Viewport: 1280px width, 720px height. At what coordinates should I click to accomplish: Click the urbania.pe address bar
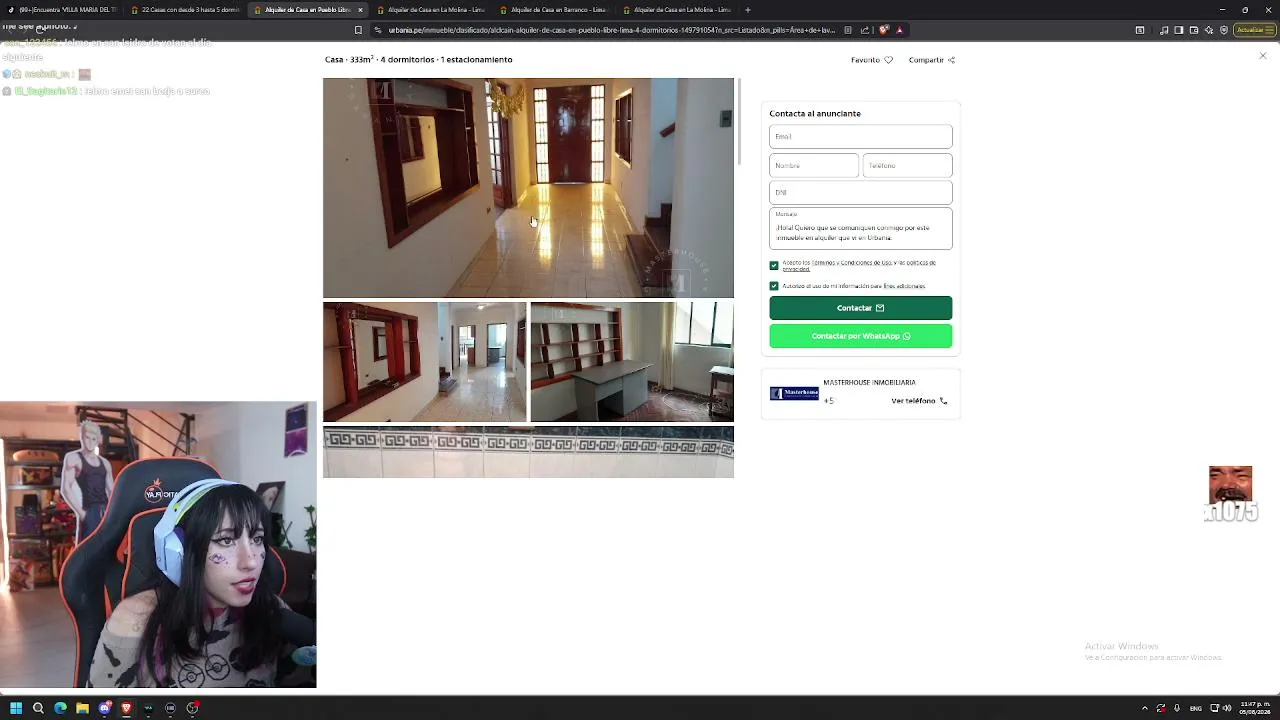point(610,30)
